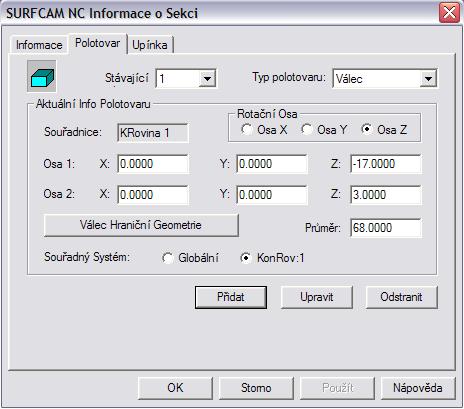Screen dimensions: 464x409
Task: Click the Válec Hraniční Geometrie button
Action: click(141, 225)
